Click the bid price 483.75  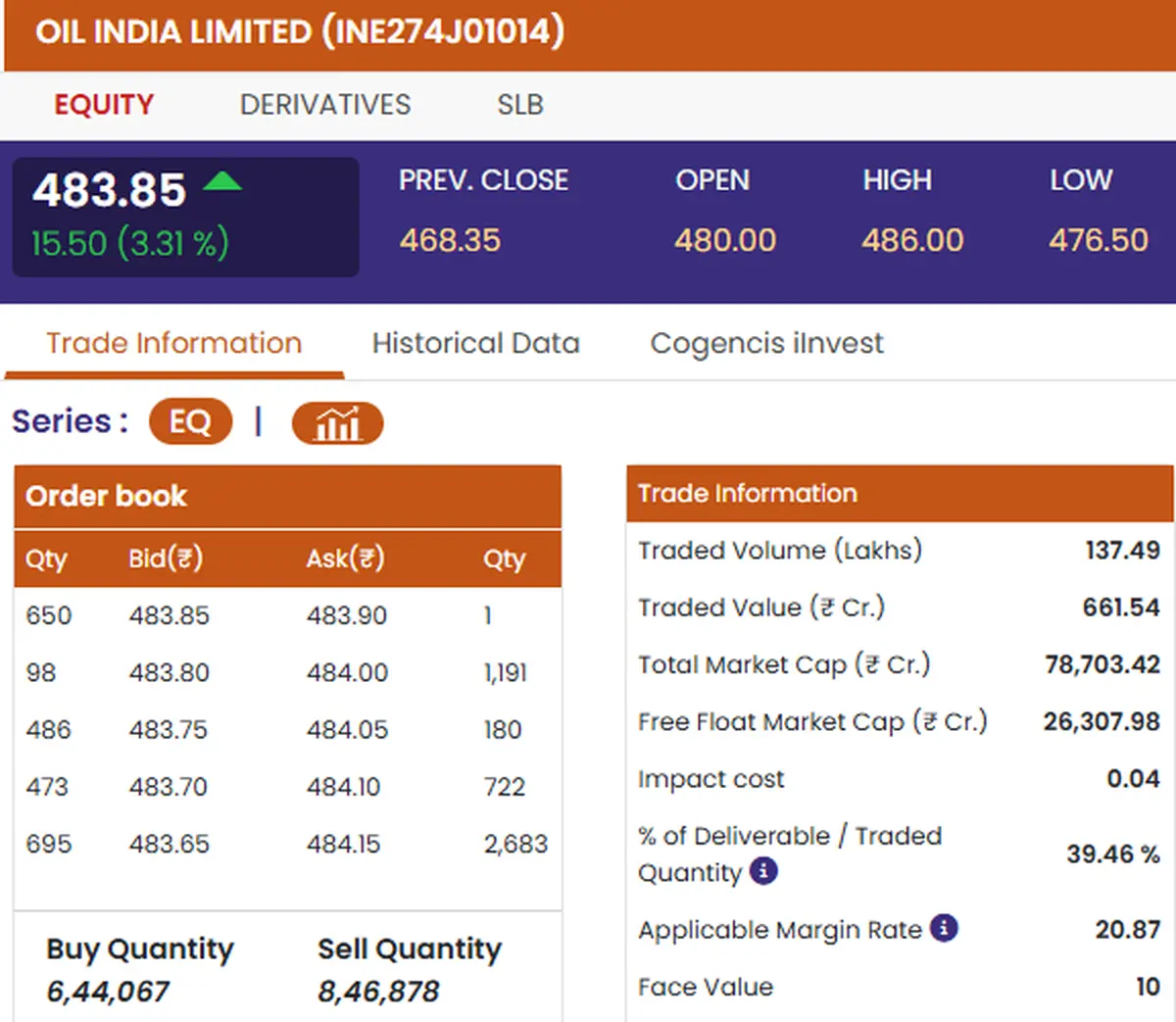coord(169,729)
